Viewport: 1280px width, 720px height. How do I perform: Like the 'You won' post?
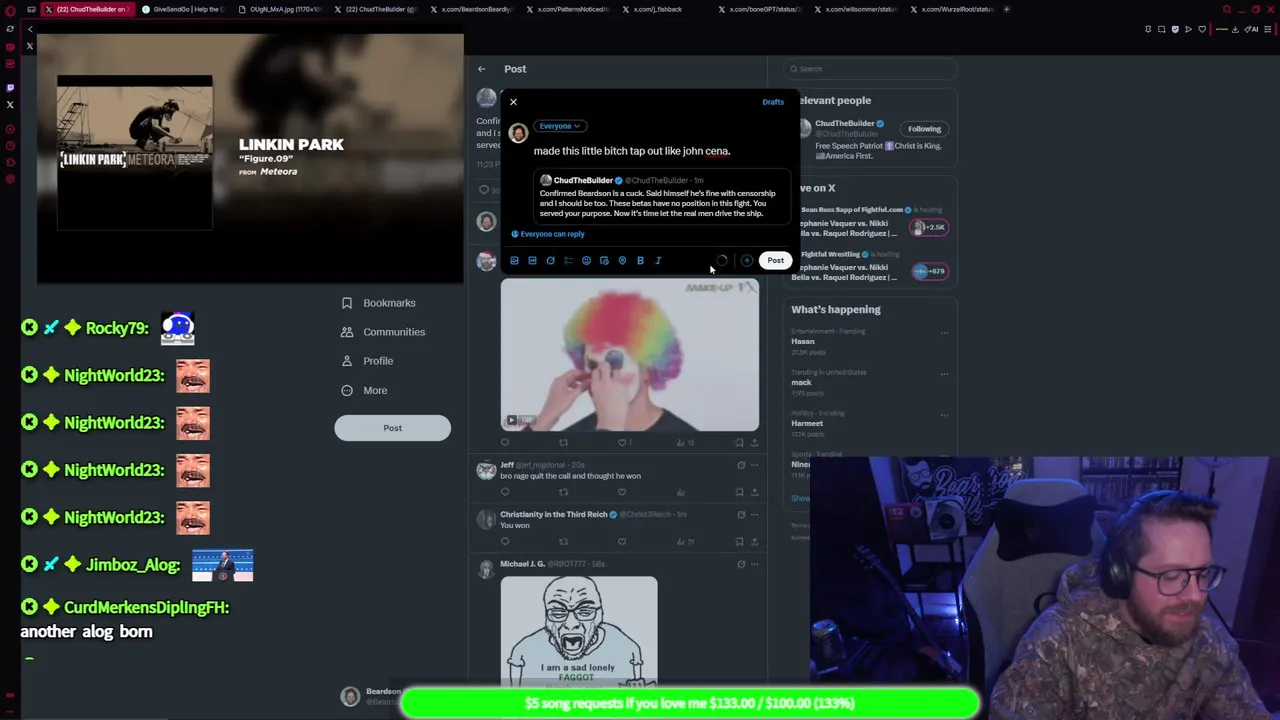[622, 542]
